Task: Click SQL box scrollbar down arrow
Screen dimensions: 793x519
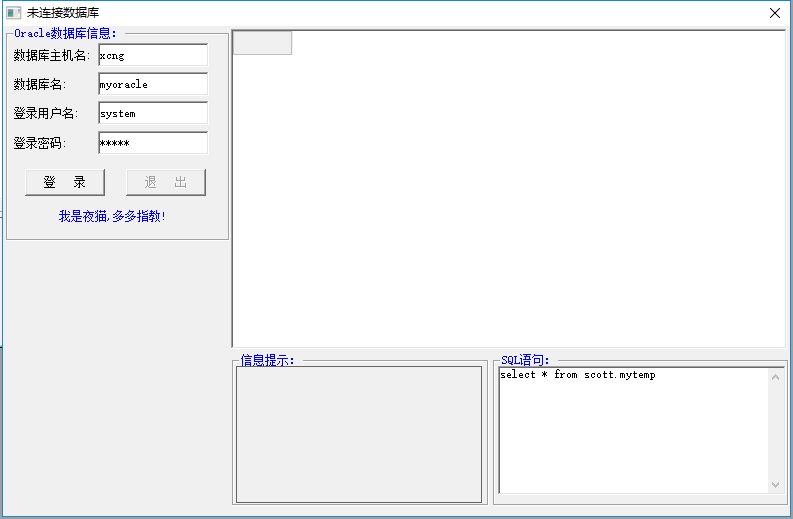Action: coord(775,484)
